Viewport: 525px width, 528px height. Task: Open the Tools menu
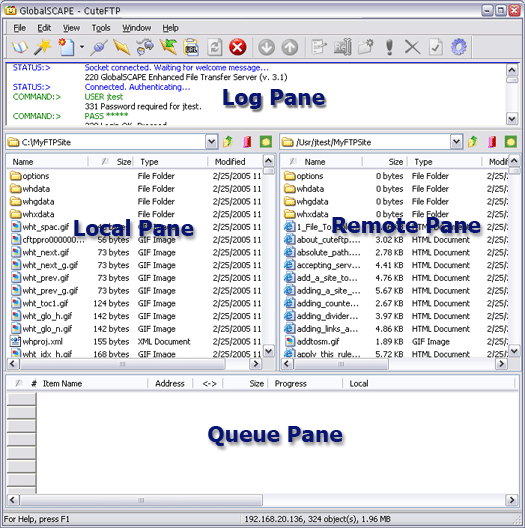(x=101, y=28)
